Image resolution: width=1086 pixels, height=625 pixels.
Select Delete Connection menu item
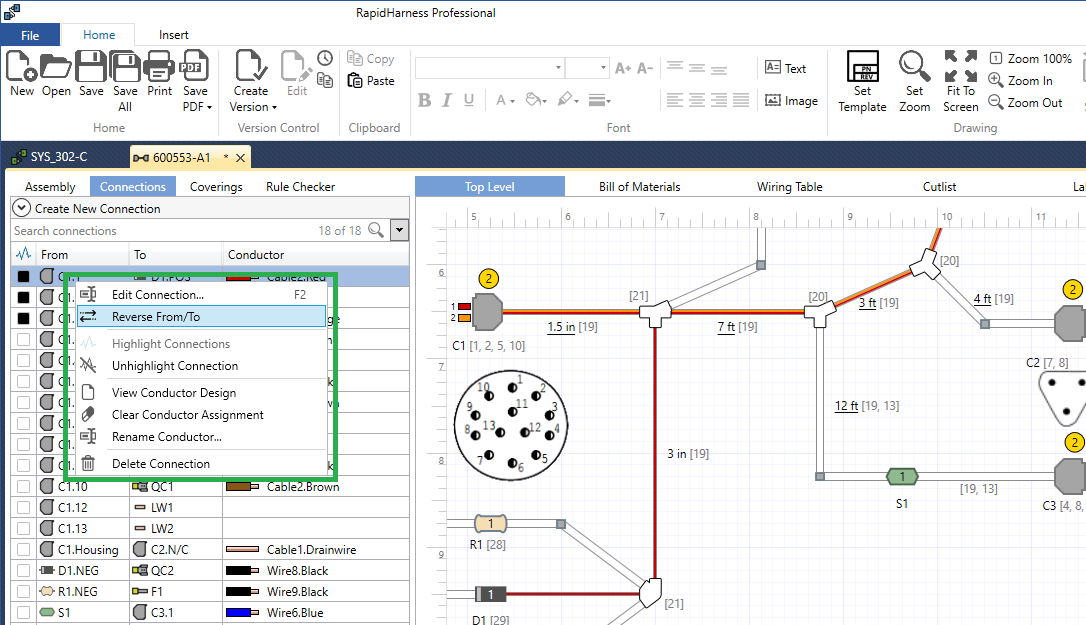[x=202, y=464]
